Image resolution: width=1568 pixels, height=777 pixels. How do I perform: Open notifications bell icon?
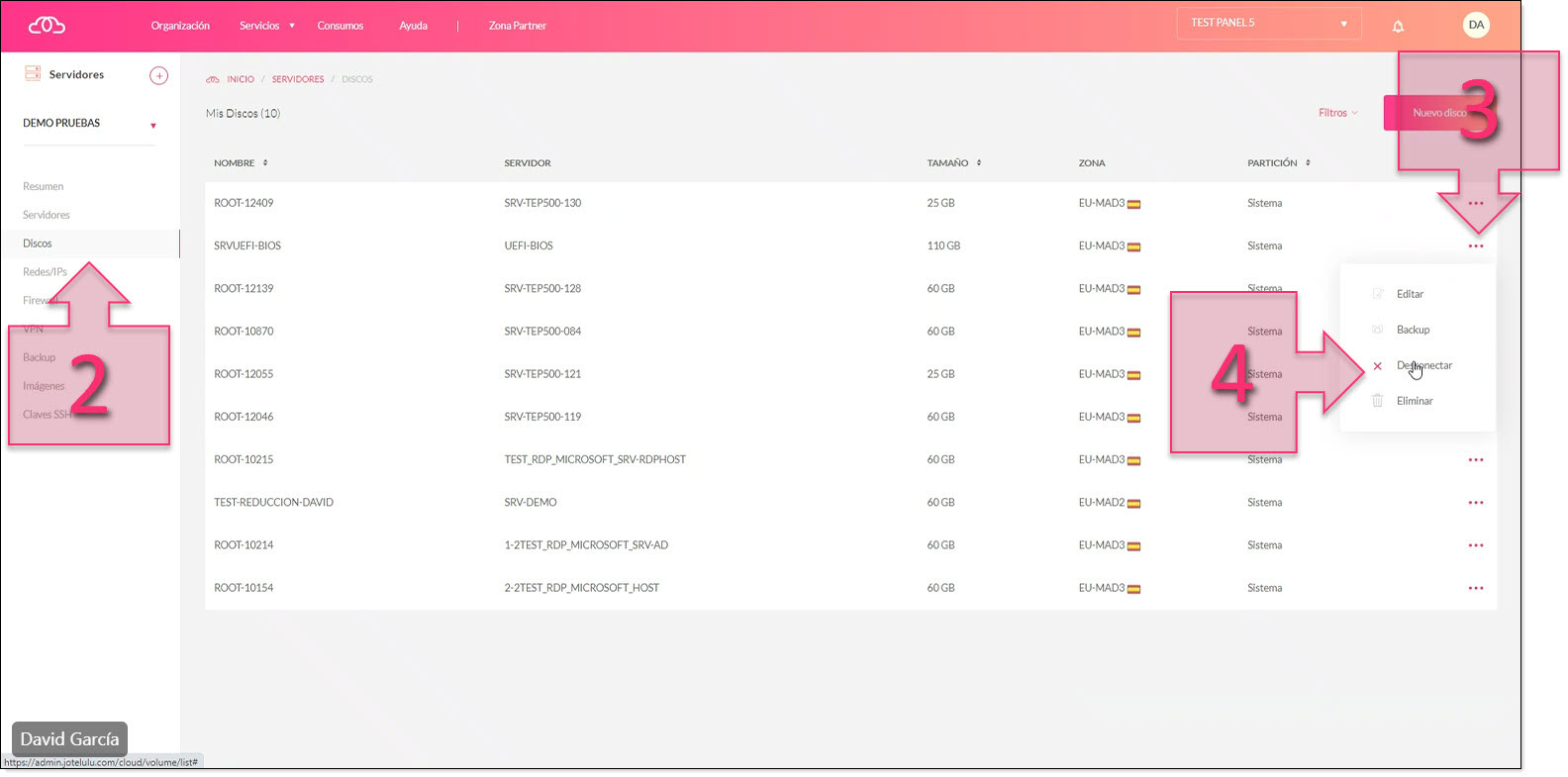1398,27
